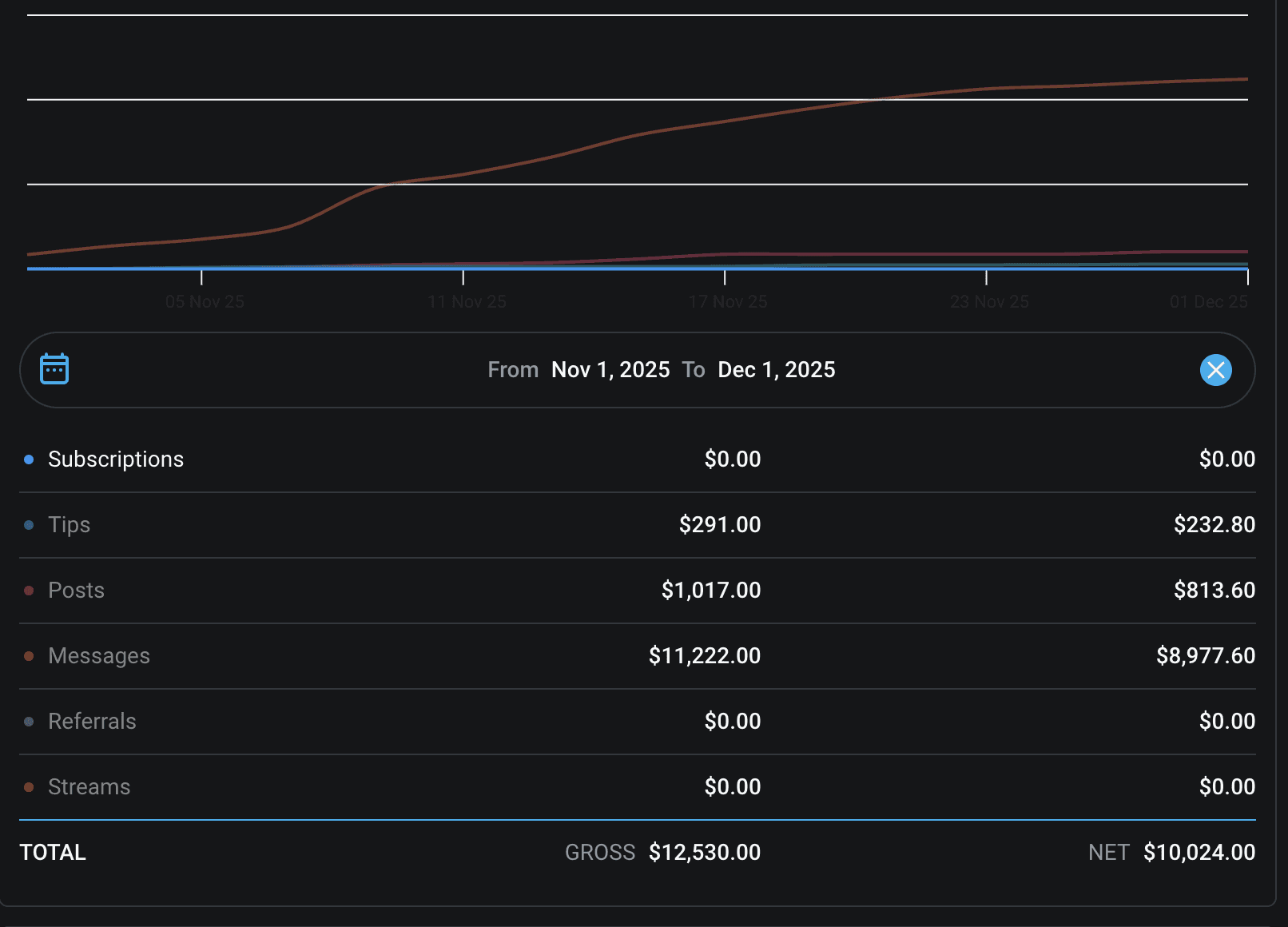
Task: Toggle Referrals series in chart legend
Action: [92, 722]
